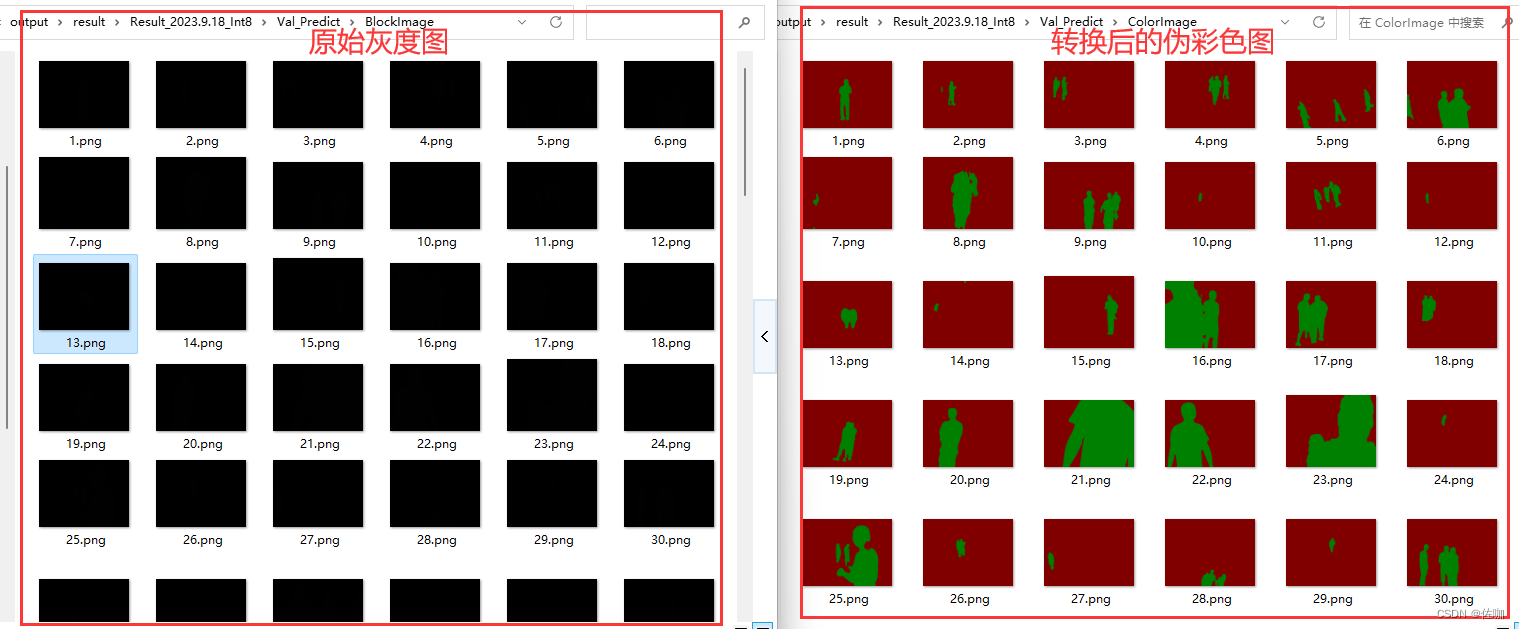1519x629 pixels.
Task: Select colored thumbnail 8.png in ColorImage
Action: [x=968, y=193]
